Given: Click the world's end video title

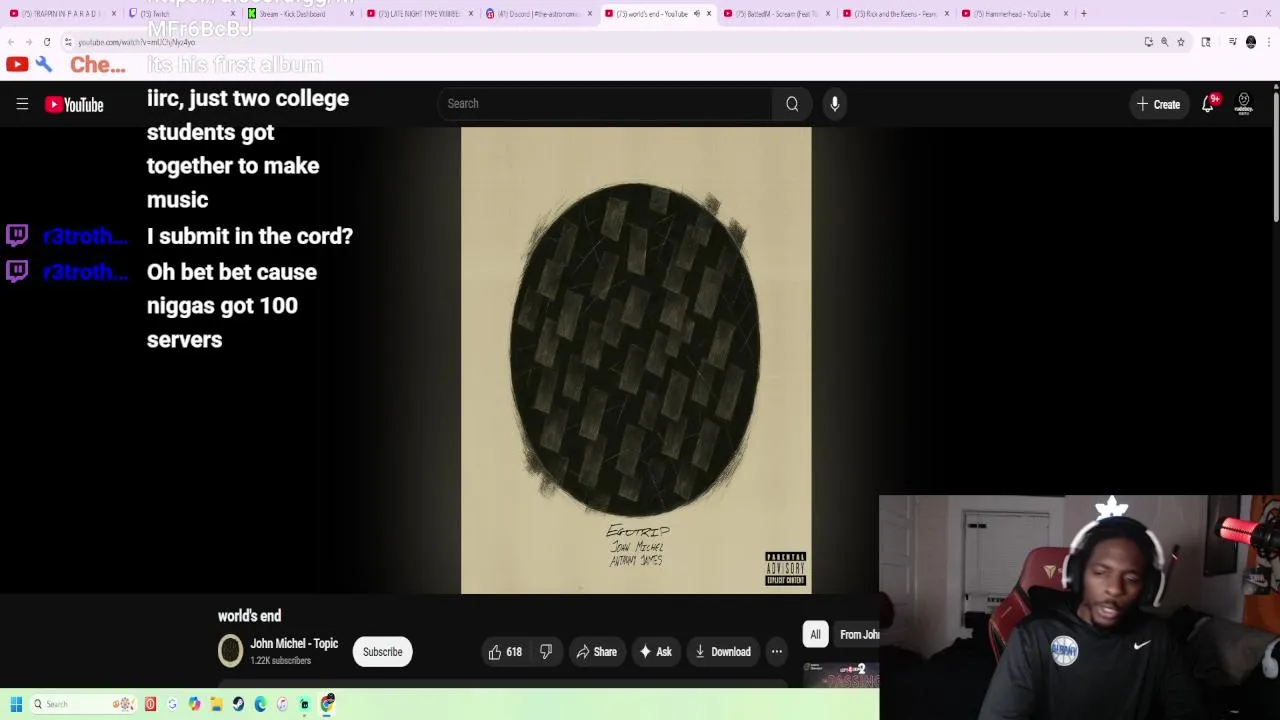Looking at the screenshot, I should (249, 616).
